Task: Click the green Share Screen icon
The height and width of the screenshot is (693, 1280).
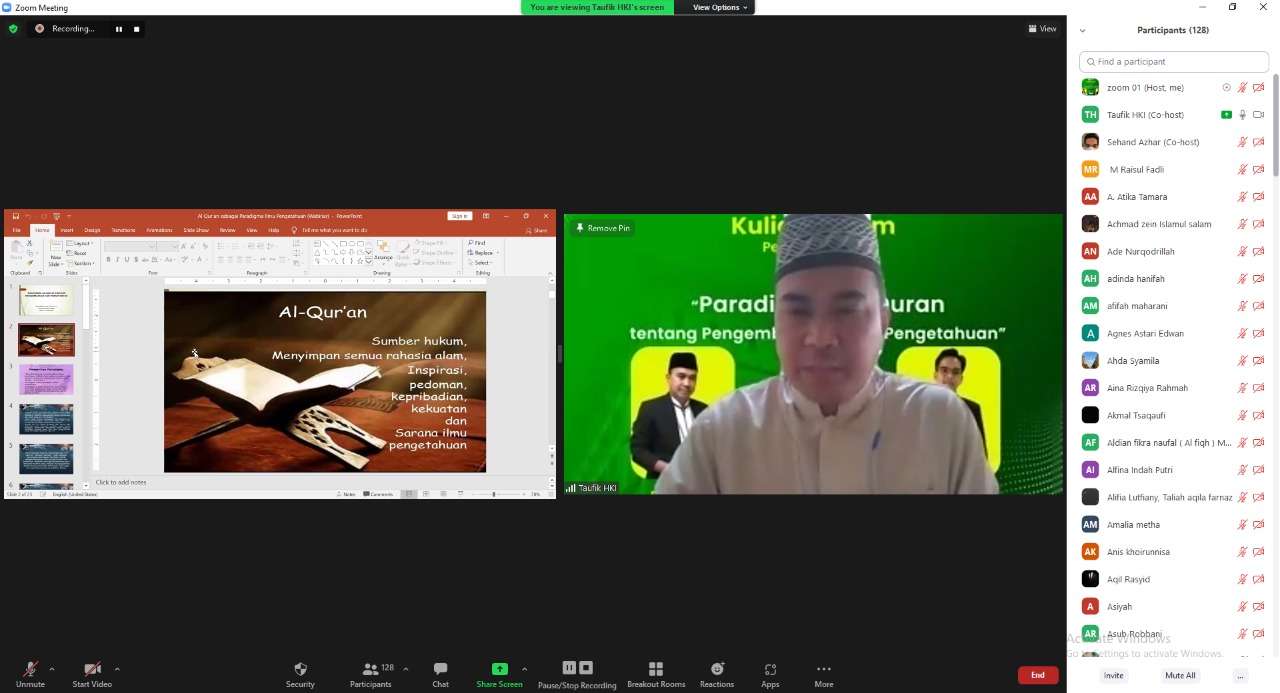Action: tap(499, 669)
